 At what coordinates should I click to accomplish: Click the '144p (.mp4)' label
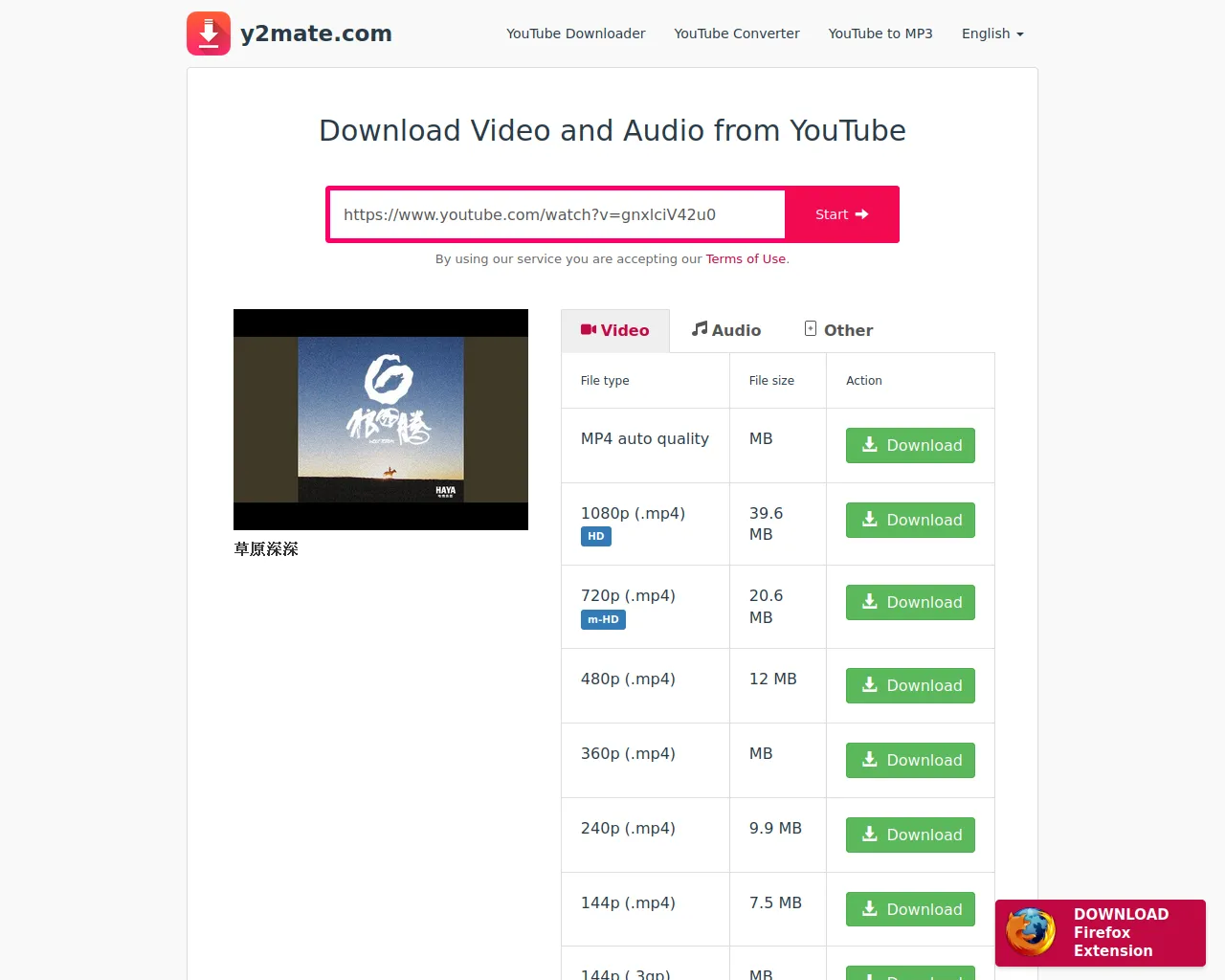tap(628, 902)
